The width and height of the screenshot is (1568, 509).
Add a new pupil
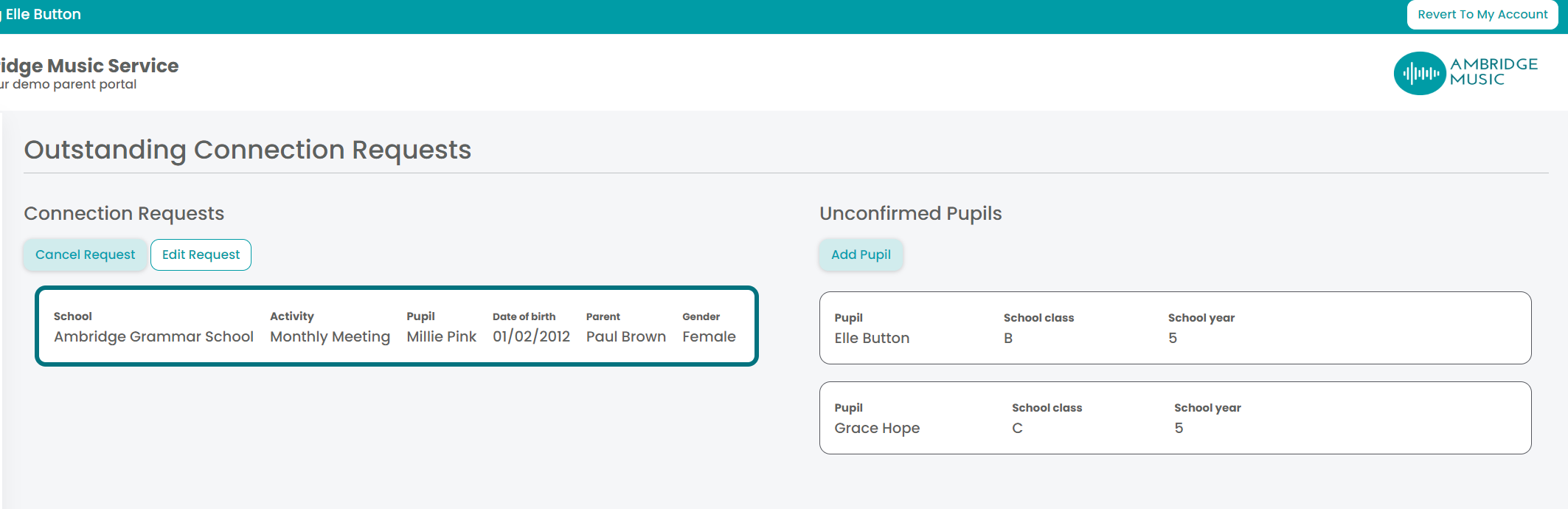pos(861,254)
